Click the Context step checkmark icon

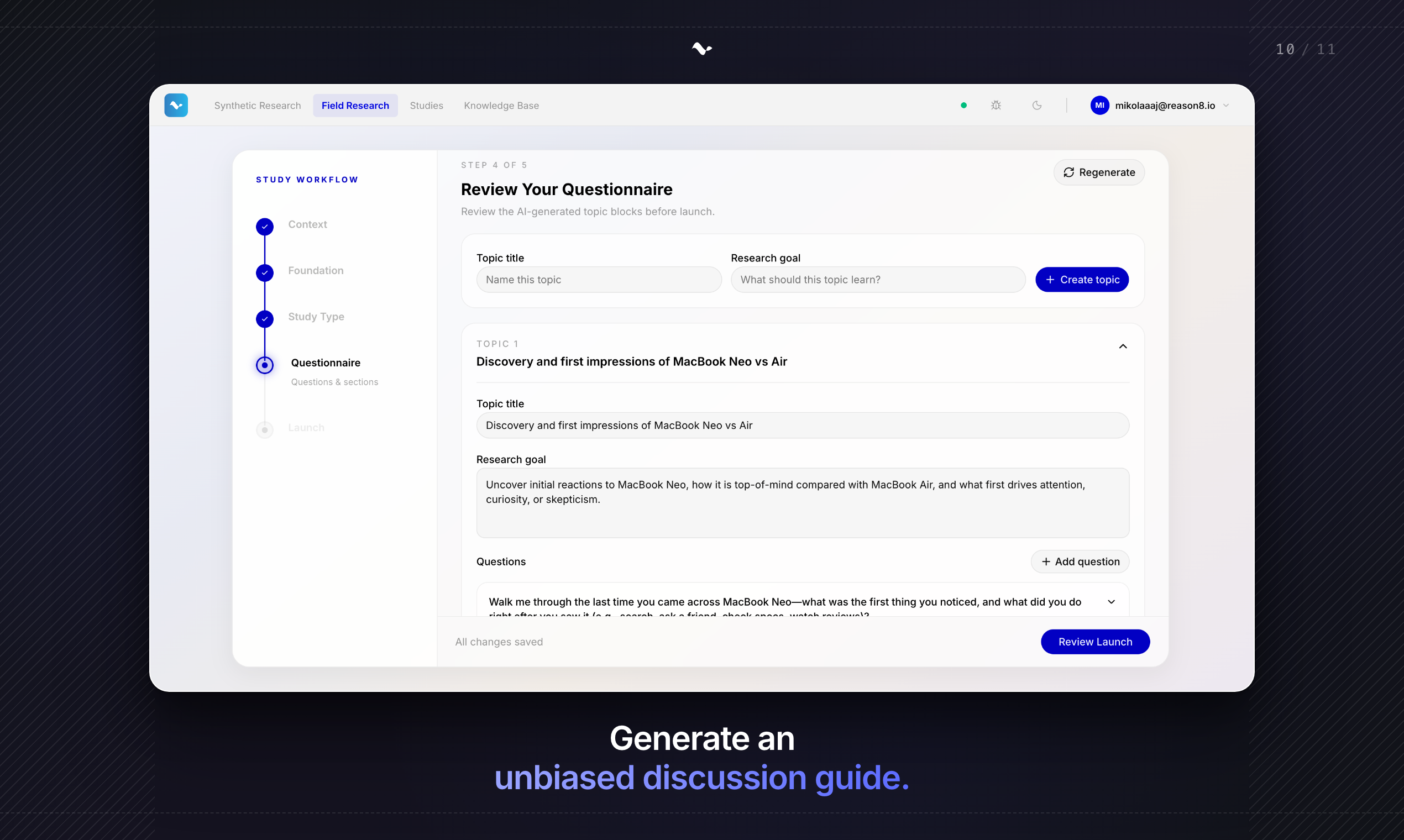pyautogui.click(x=264, y=227)
